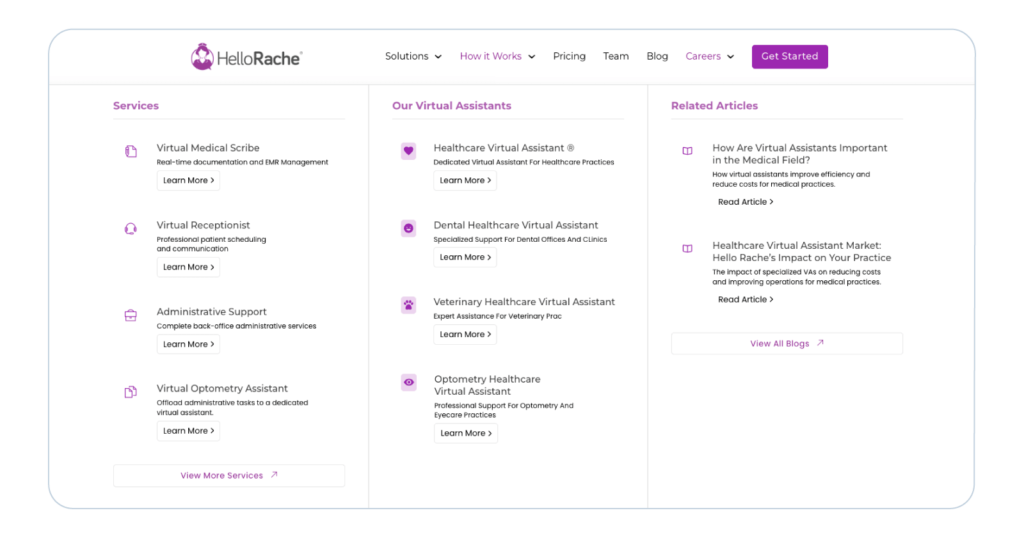Open the Team page
This screenshot has height=538, width=1024.
616,56
